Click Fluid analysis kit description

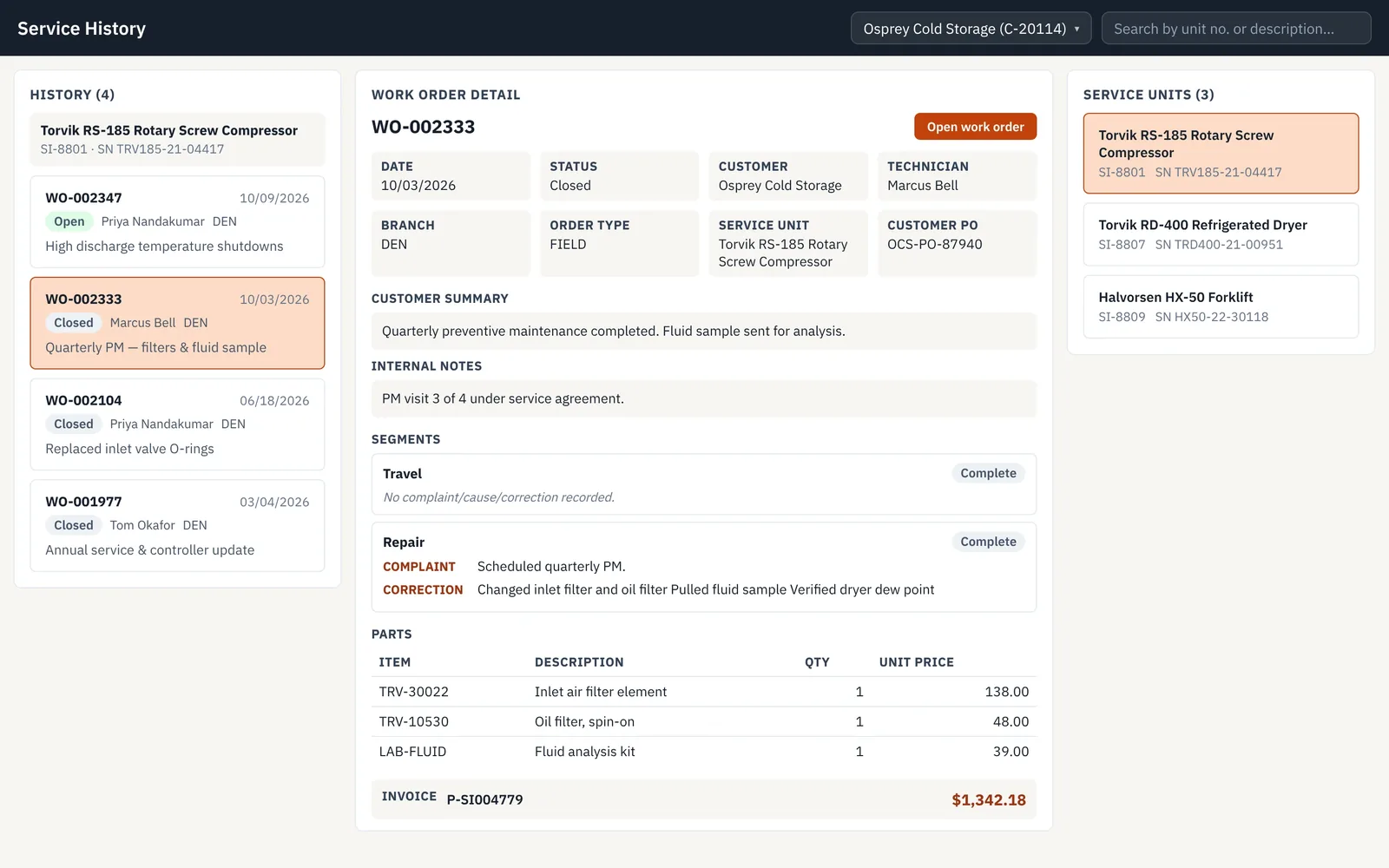585,752
